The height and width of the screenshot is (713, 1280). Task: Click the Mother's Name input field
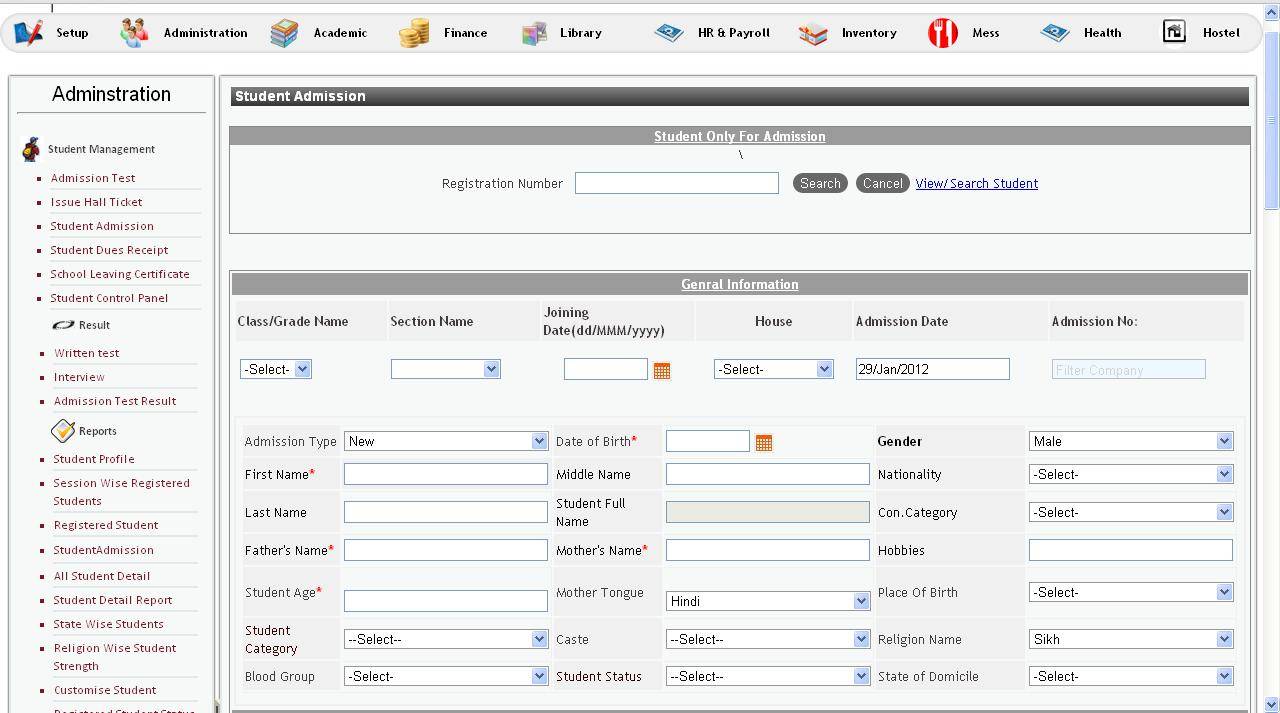[768, 550]
